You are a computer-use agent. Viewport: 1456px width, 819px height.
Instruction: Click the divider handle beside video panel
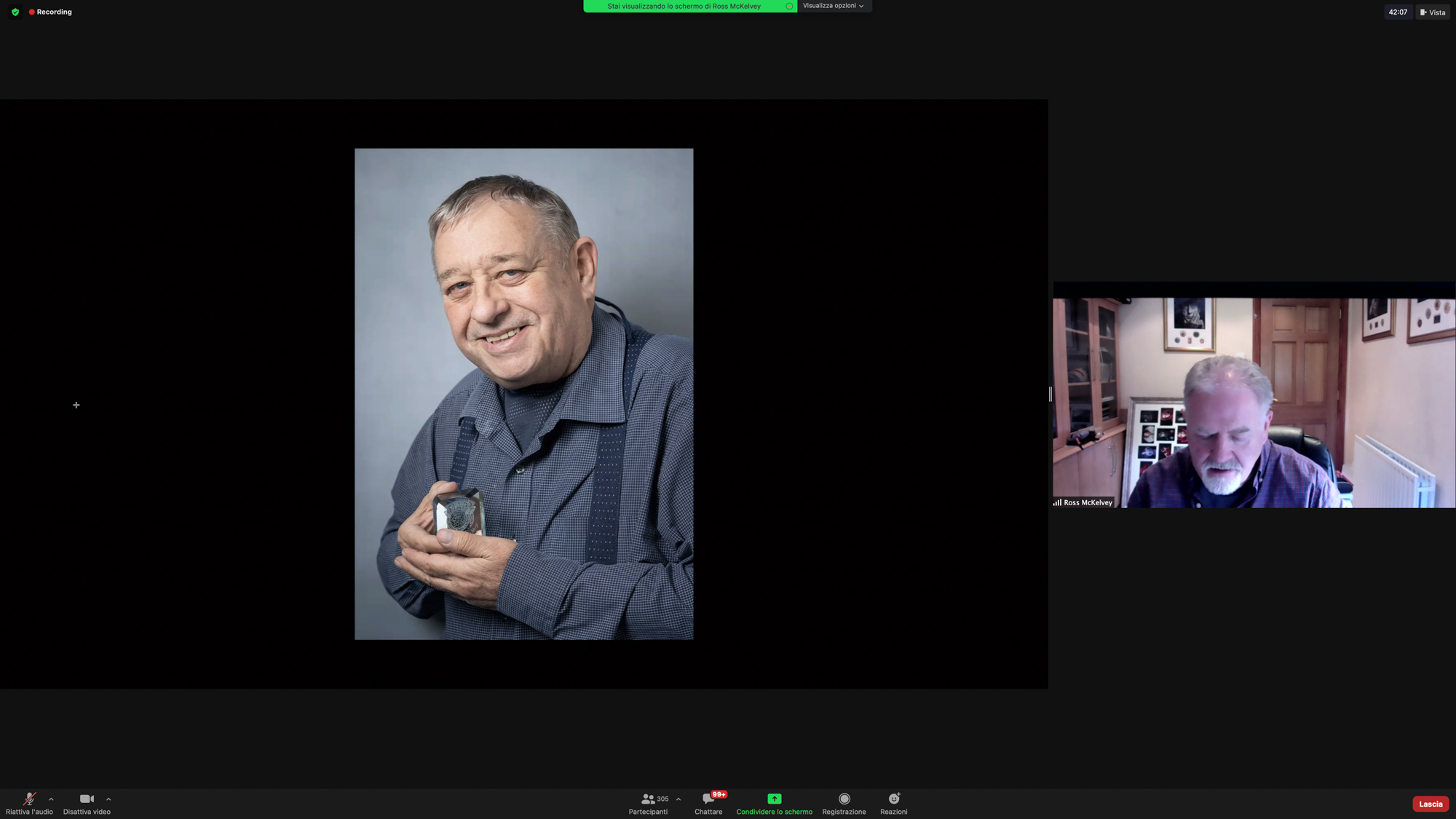click(x=1050, y=394)
